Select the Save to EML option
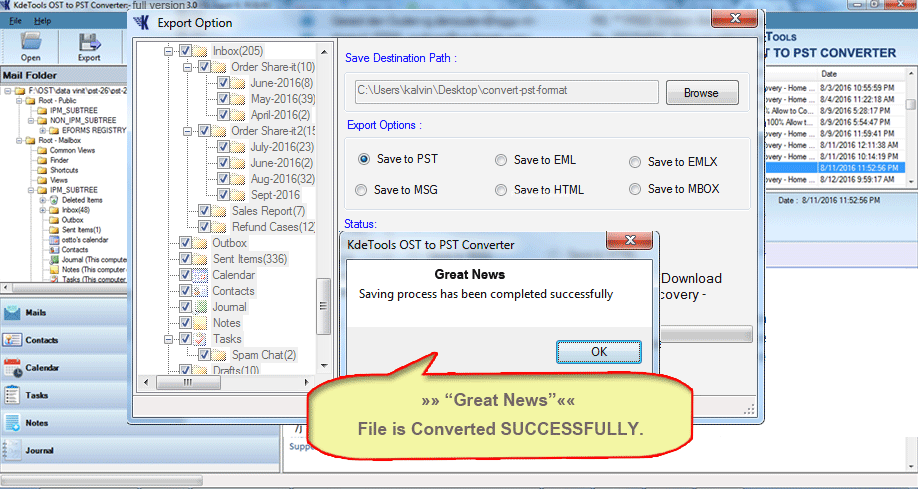 pyautogui.click(x=501, y=160)
